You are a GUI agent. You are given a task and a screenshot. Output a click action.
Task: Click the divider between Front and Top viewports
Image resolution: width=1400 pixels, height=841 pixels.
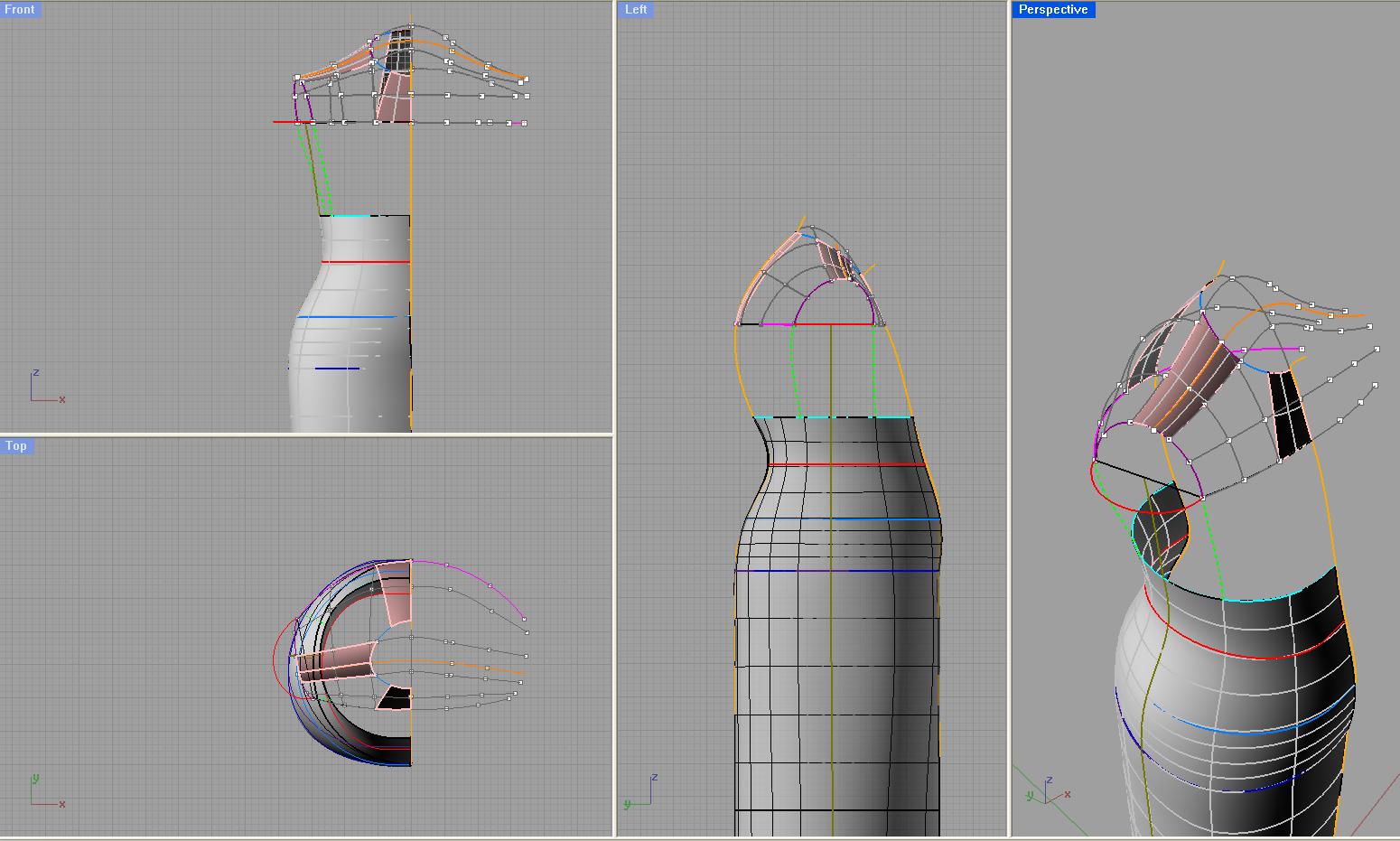point(307,435)
